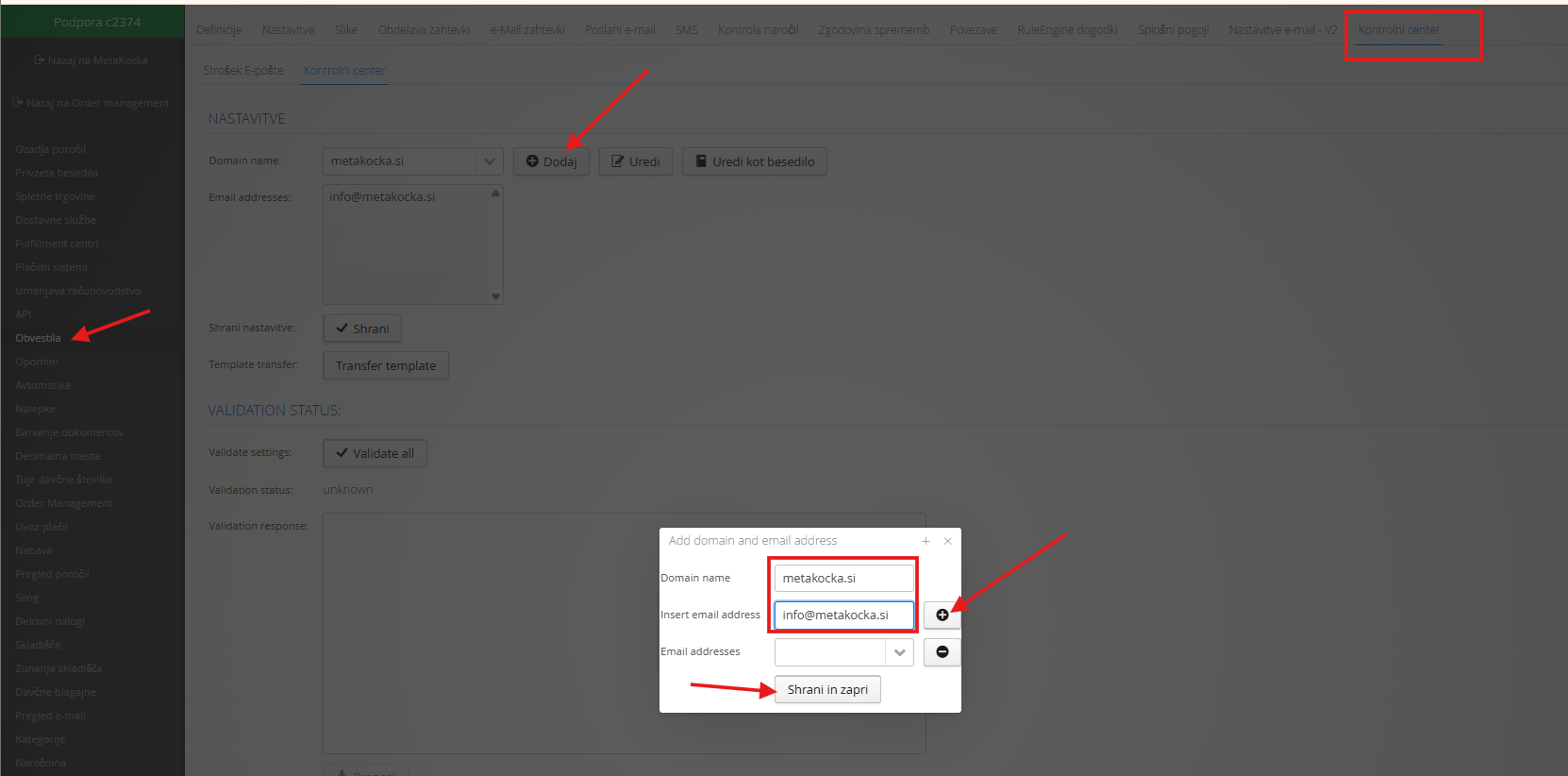Click the Domain name field in the dialog
This screenshot has height=776, width=1568.
(x=843, y=578)
